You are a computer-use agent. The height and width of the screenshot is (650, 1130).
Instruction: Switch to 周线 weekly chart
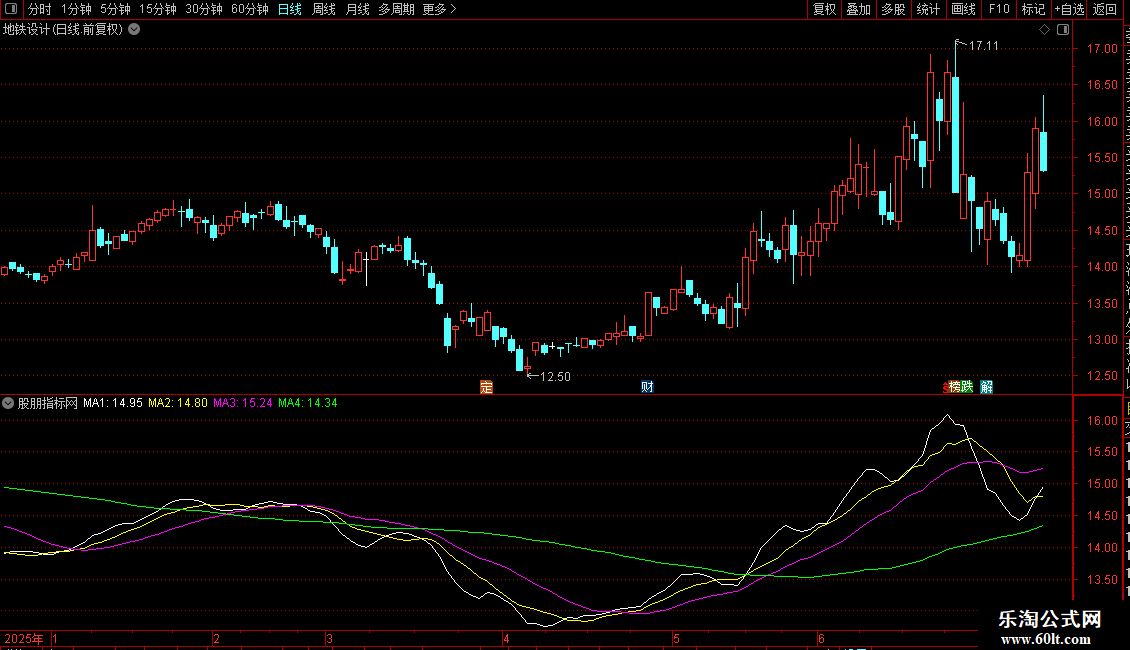pos(324,9)
